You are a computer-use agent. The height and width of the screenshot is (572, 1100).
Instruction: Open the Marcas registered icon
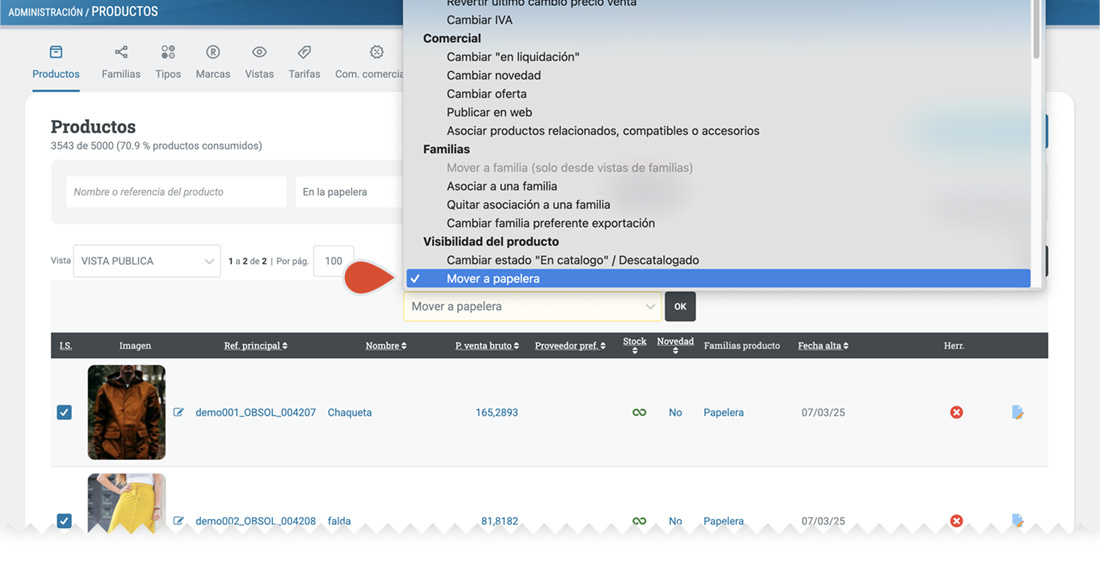point(213,52)
